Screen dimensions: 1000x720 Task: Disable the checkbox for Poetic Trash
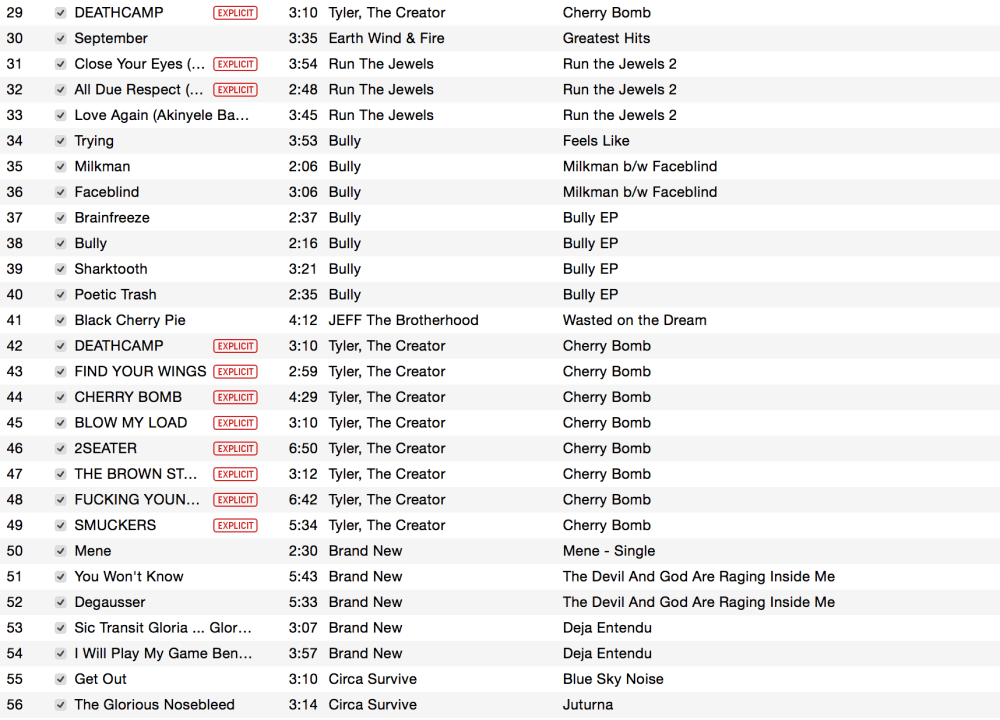(x=61, y=295)
